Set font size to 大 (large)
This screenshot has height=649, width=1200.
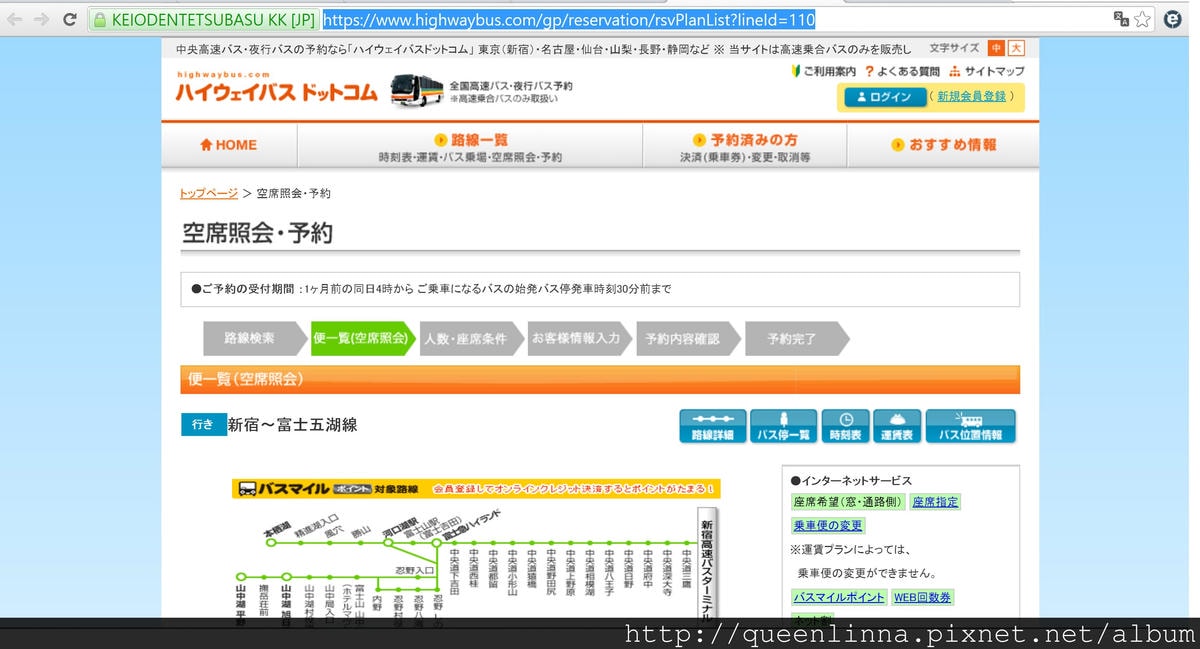point(1016,48)
